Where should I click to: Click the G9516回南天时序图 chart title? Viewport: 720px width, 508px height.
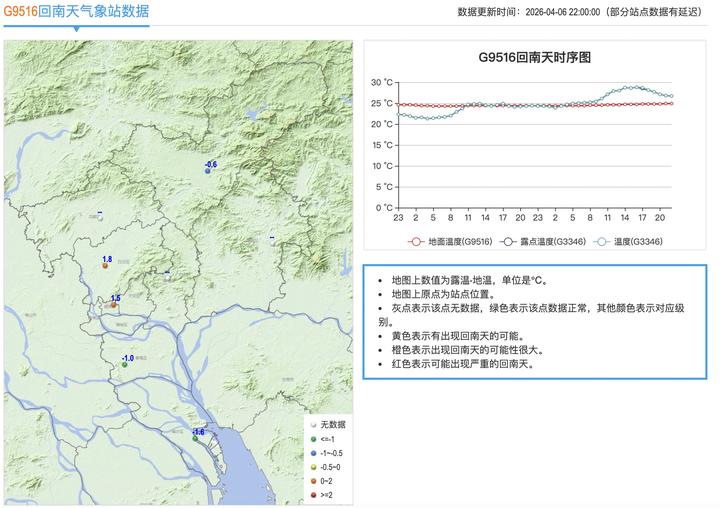coord(534,57)
